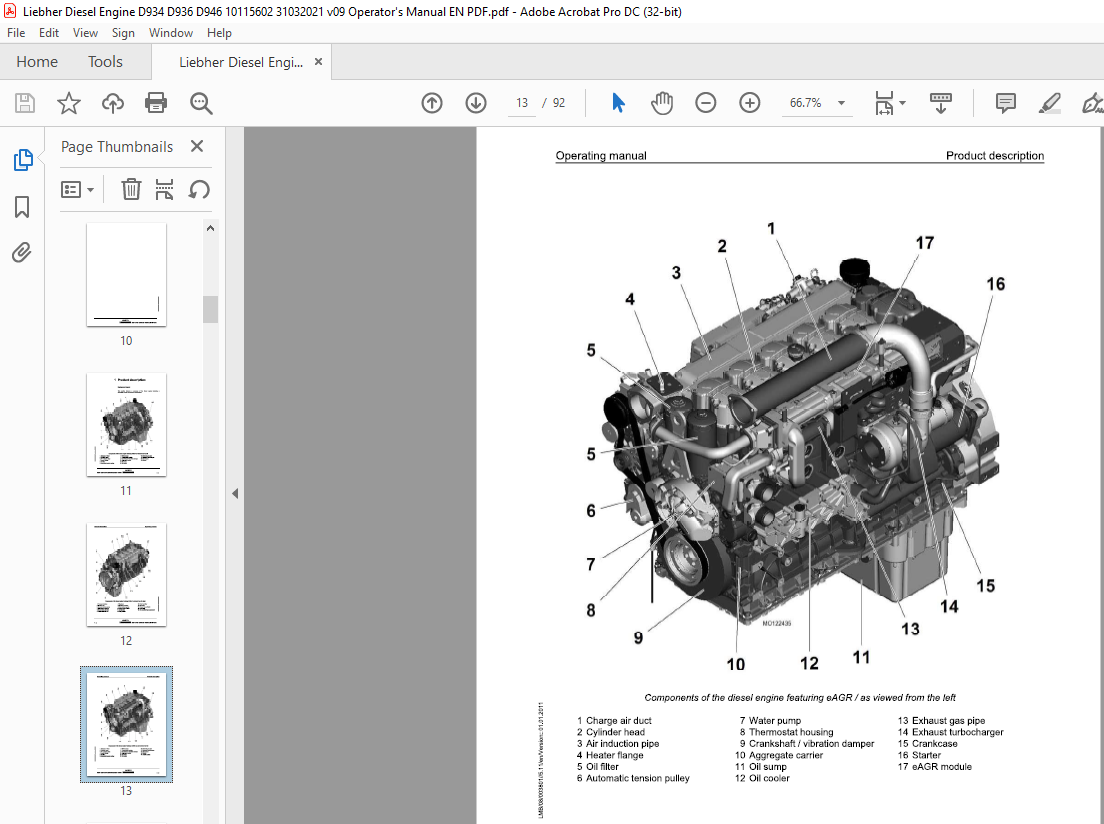
Task: Open extract pages tool in thumbnails
Action: point(164,189)
